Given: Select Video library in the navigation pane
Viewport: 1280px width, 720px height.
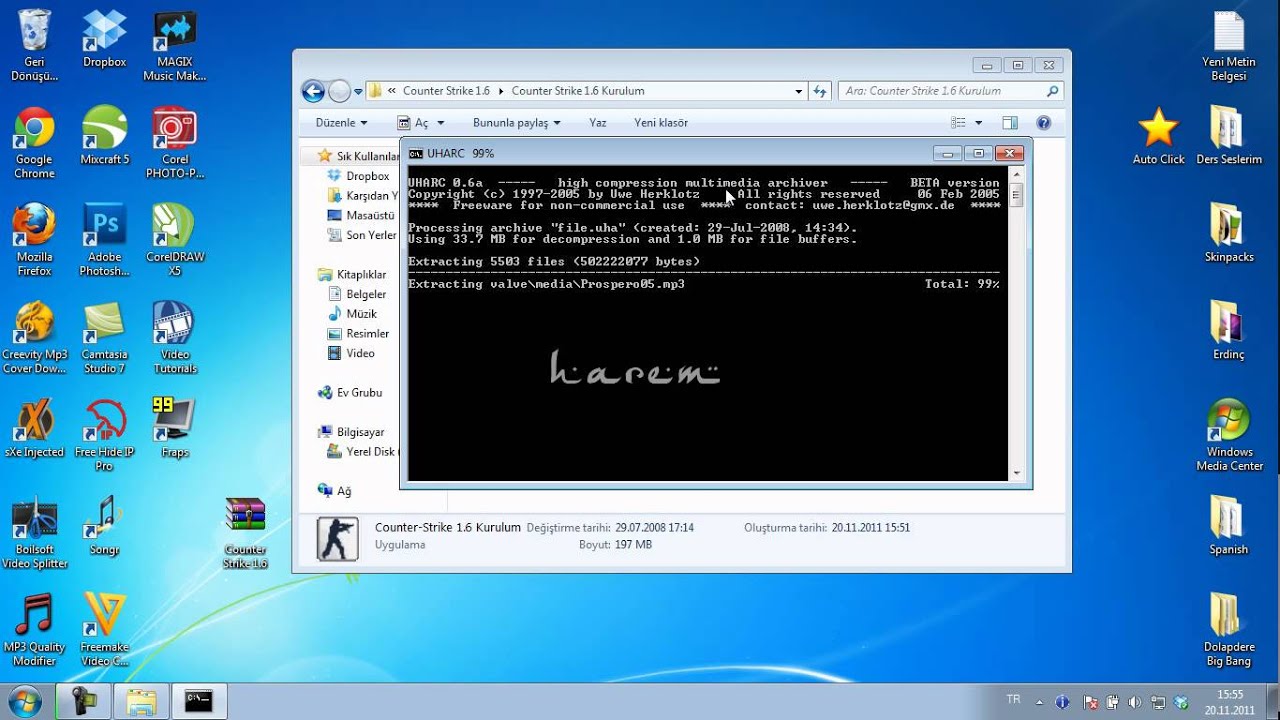Looking at the screenshot, I should click(x=351, y=353).
